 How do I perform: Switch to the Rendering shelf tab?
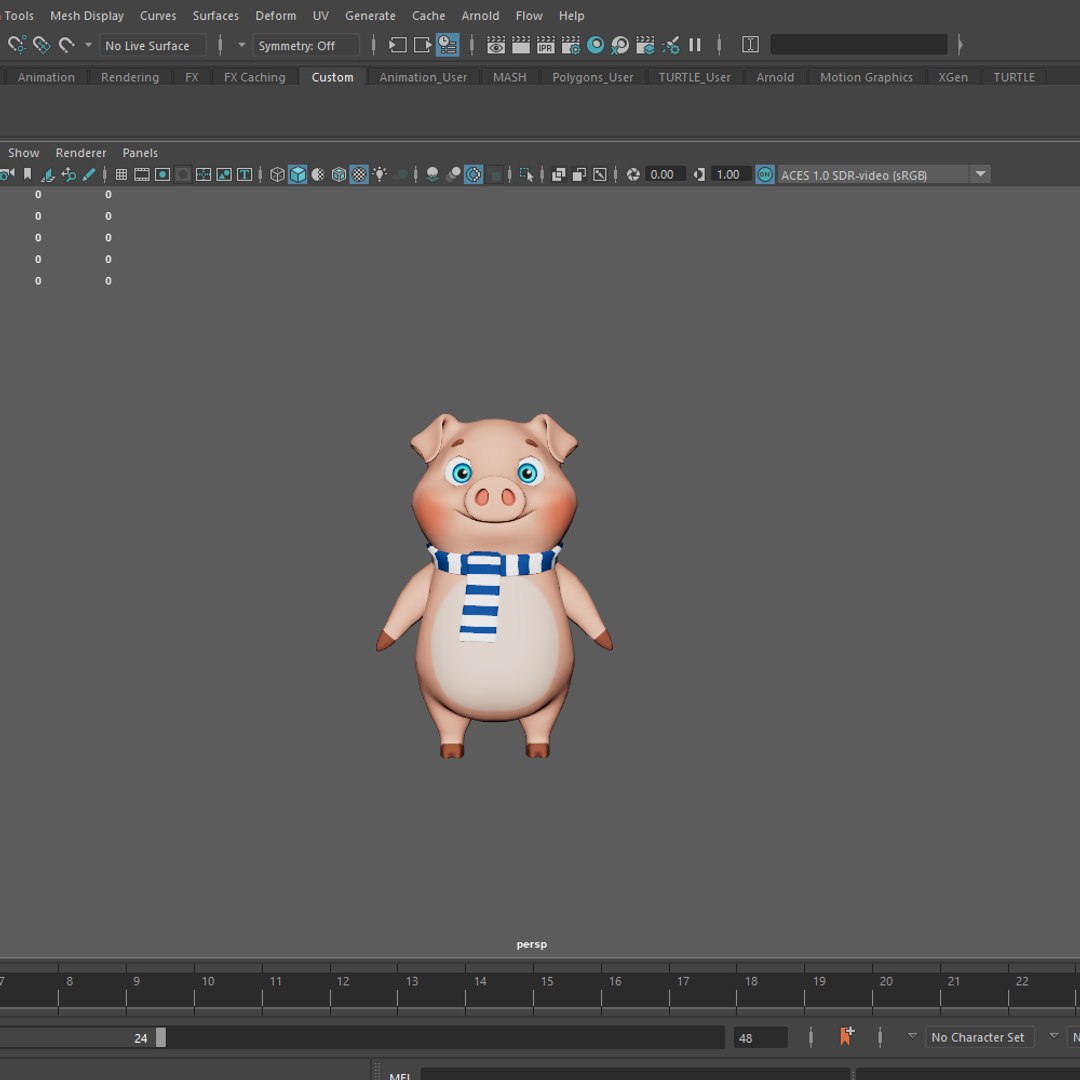click(x=129, y=77)
